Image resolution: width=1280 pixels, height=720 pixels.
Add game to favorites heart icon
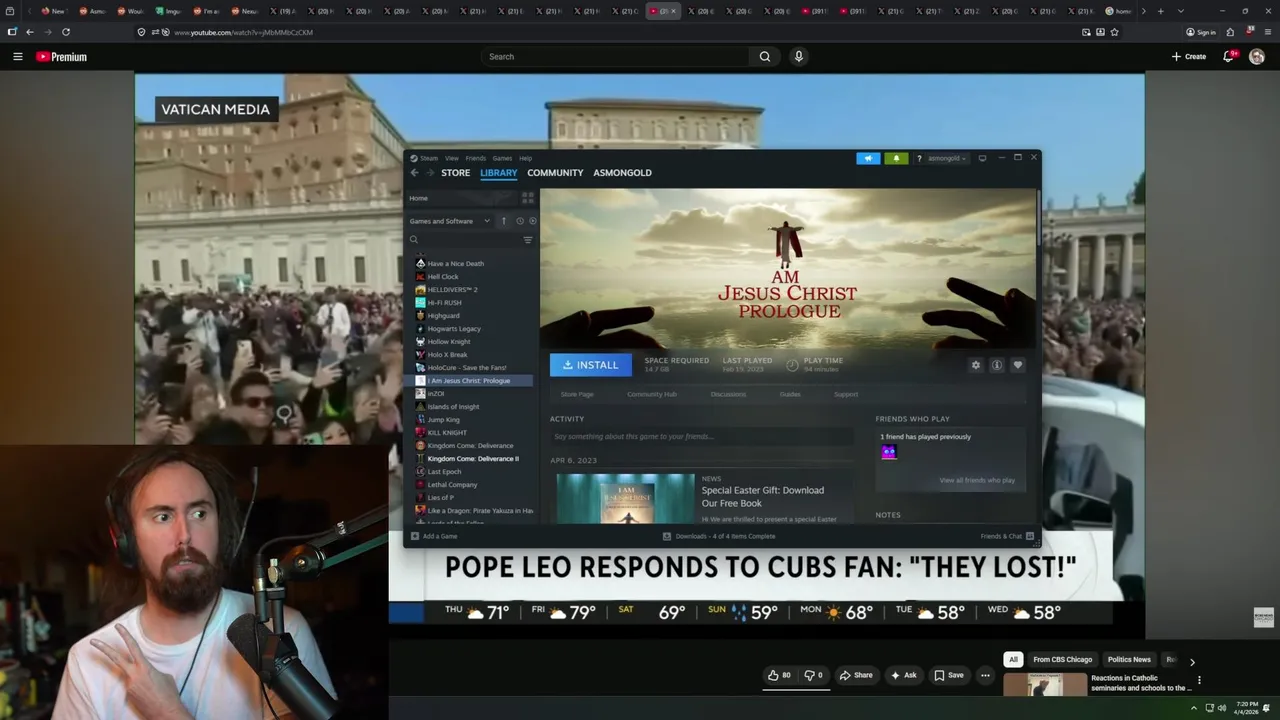(1018, 365)
